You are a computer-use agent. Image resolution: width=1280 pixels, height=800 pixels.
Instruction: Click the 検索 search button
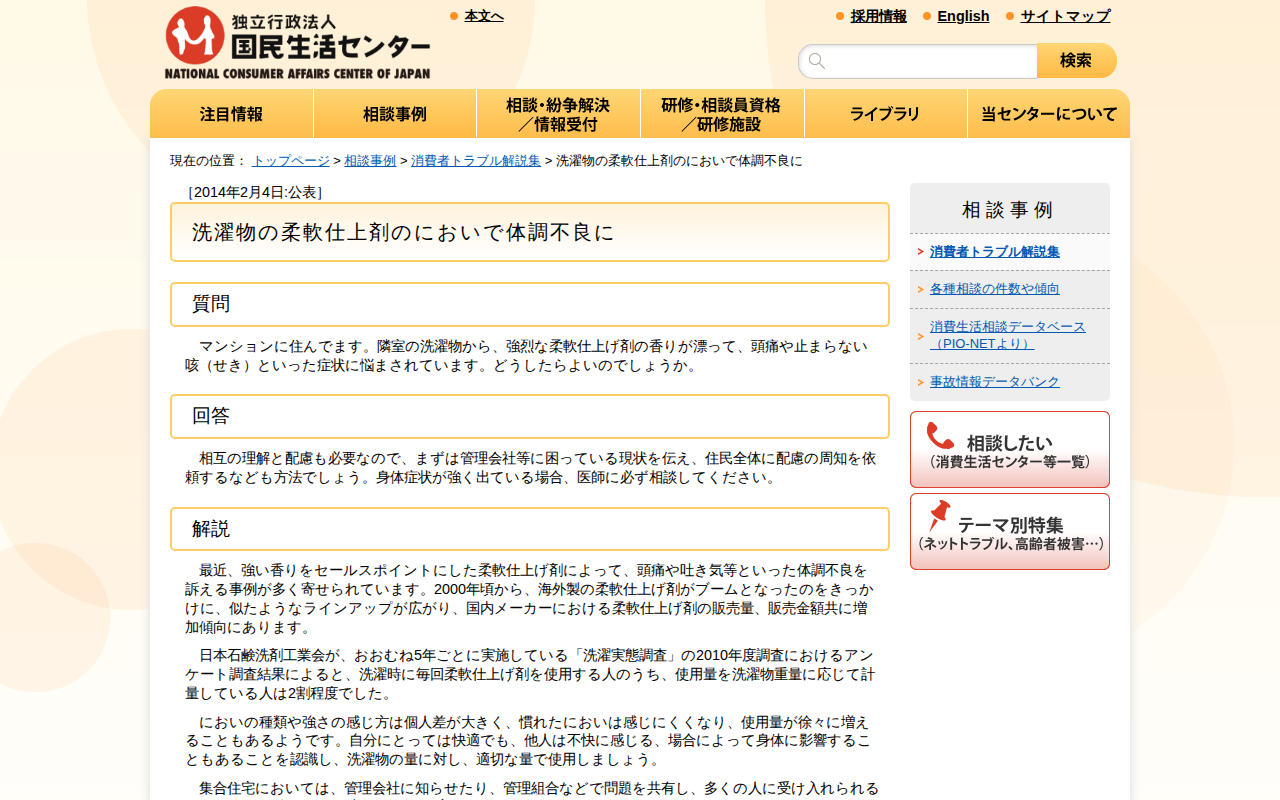[x=1076, y=61]
